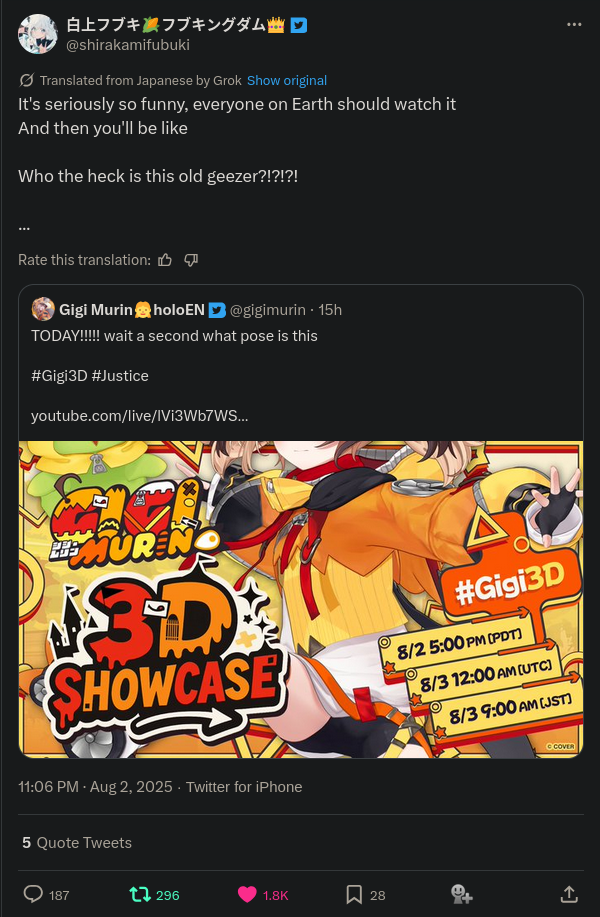The height and width of the screenshot is (917, 600).
Task: Open the 3D Showcase image
Action: [x=301, y=599]
